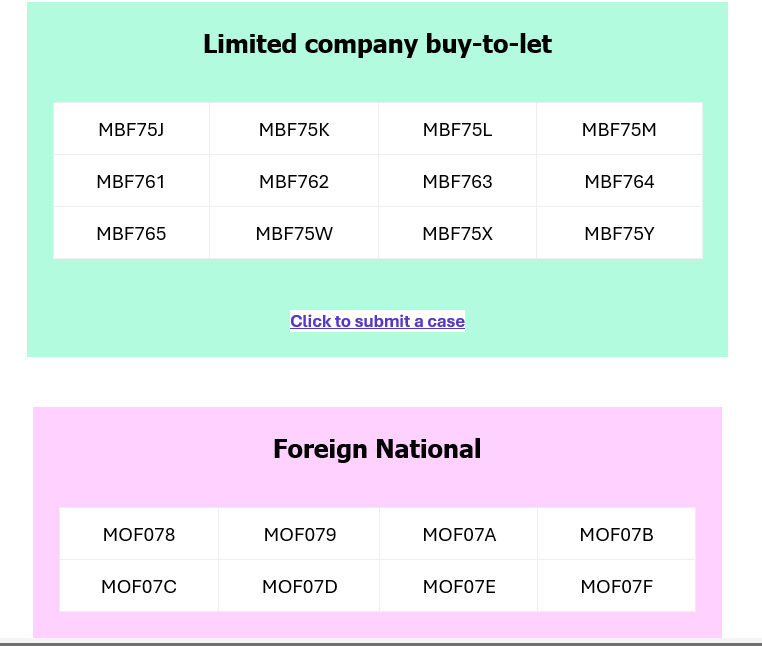Choose the MOF07F cell
This screenshot has height=646, width=762.
click(616, 586)
